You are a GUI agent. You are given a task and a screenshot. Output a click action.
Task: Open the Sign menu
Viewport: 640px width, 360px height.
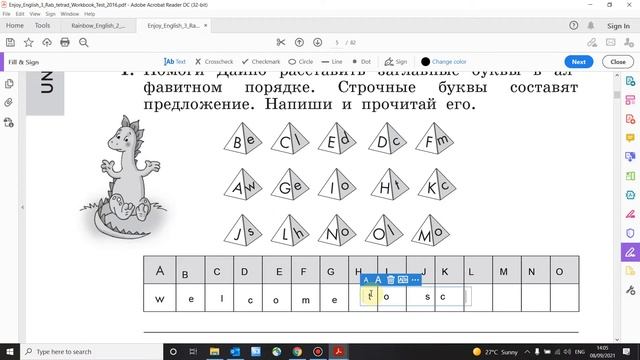pos(50,13)
